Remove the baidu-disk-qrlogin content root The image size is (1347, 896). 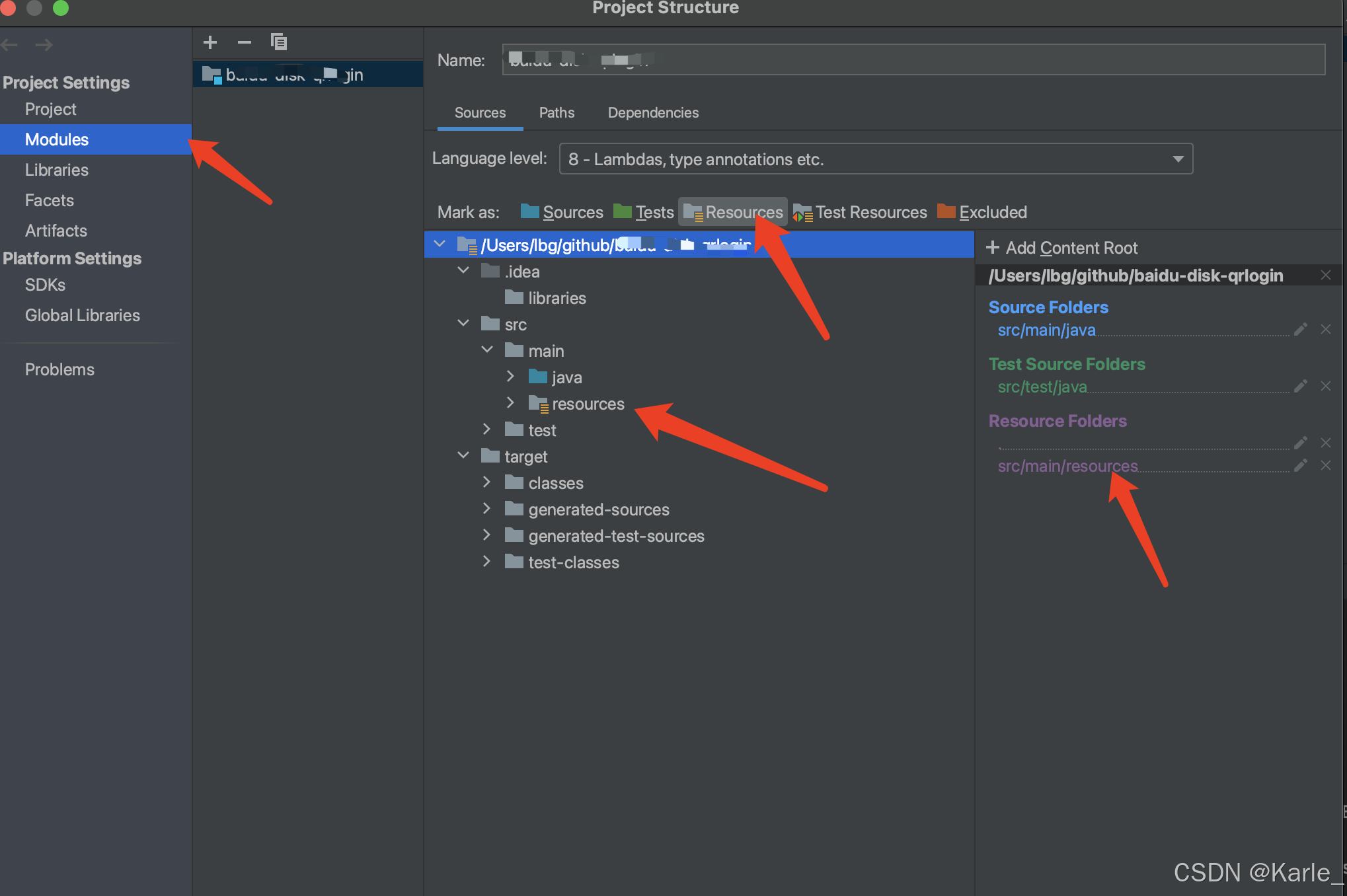[x=1325, y=275]
